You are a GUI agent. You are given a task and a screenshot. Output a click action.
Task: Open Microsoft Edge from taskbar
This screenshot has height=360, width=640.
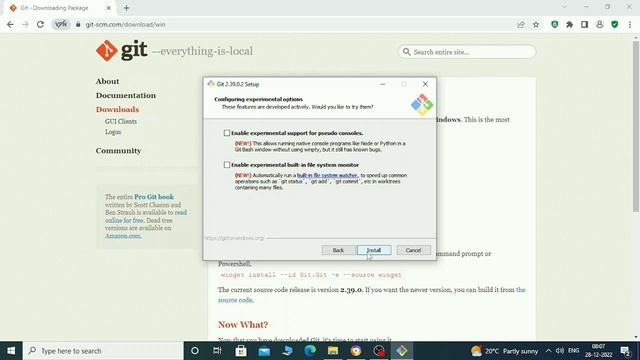310,351
